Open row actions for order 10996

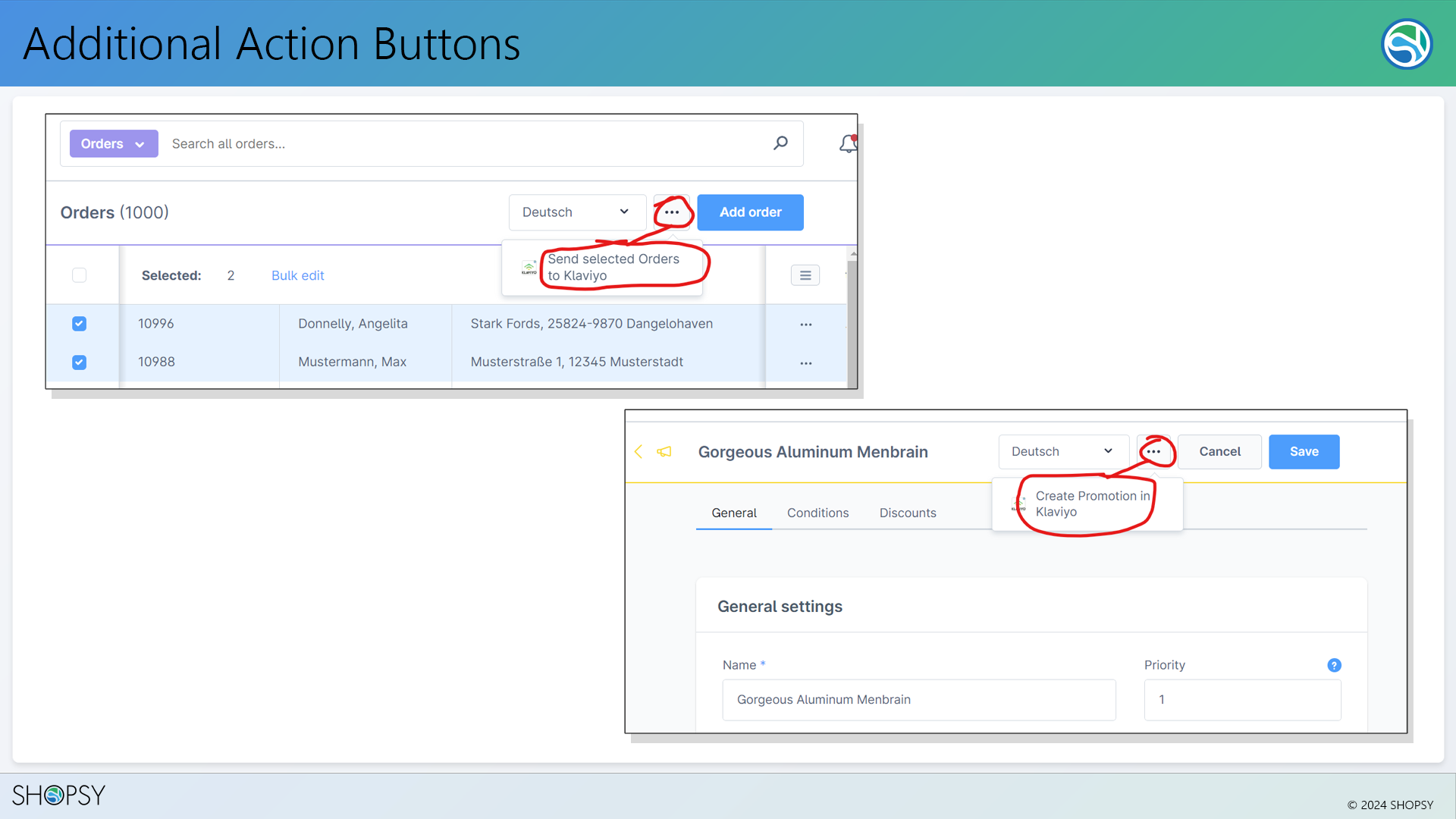[806, 325]
